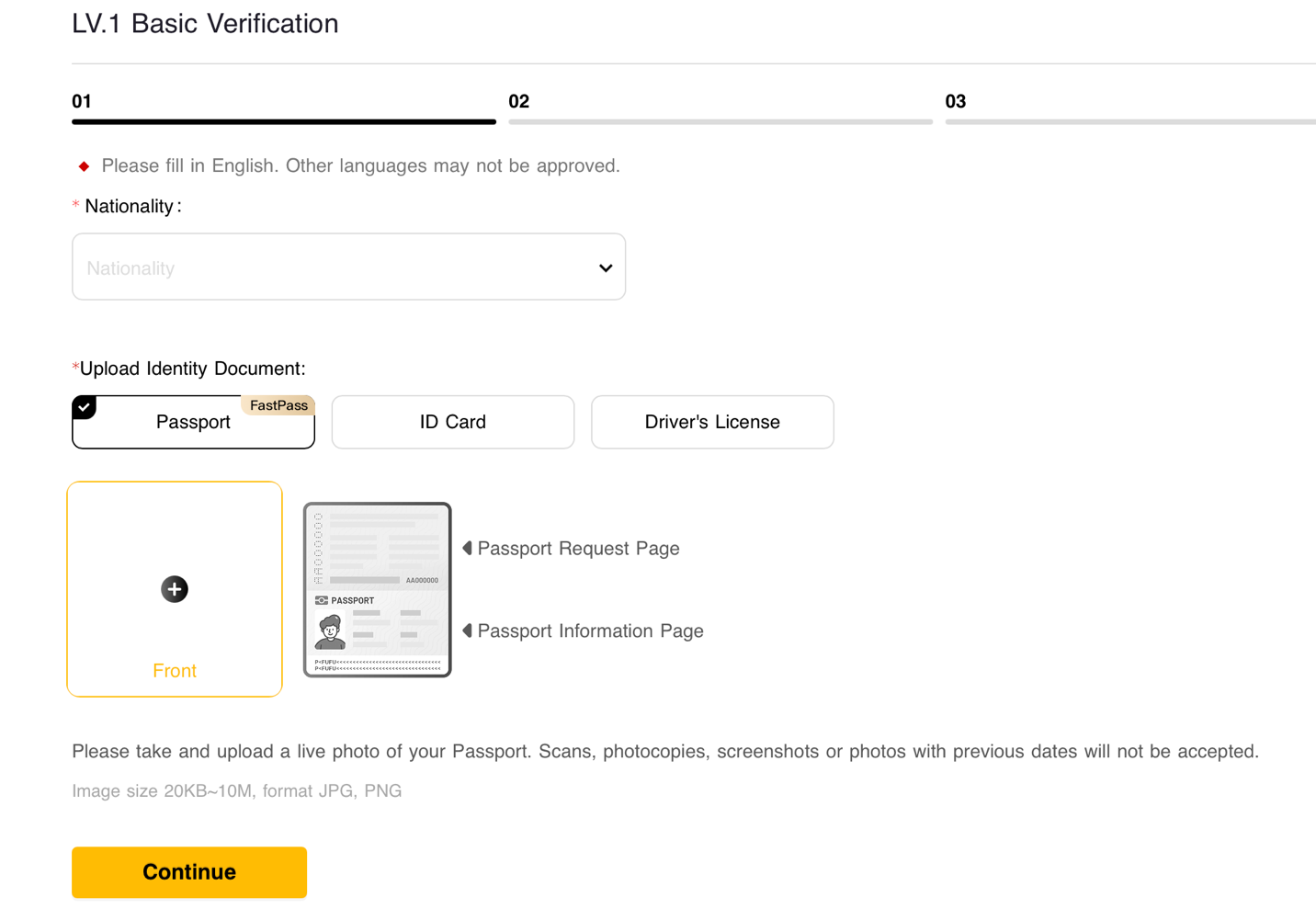Click the step 03 progress bar
The width and height of the screenshot is (1316, 920).
pyautogui.click(x=1130, y=121)
